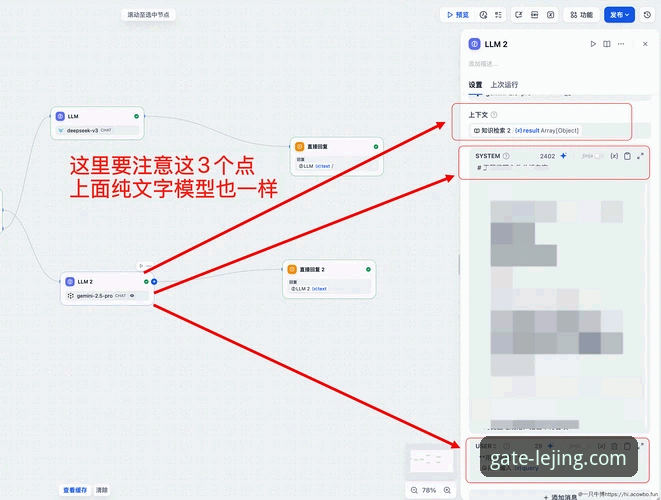661x500 pixels.
Task: Click the 清除 clear button
Action: tap(102, 490)
